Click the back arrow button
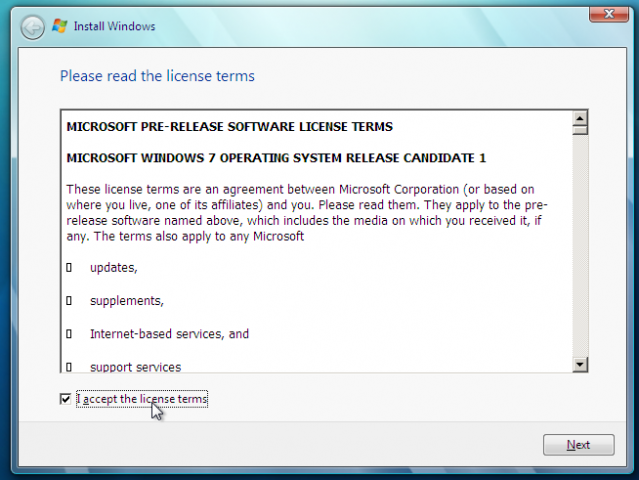639x480 pixels. [33, 28]
